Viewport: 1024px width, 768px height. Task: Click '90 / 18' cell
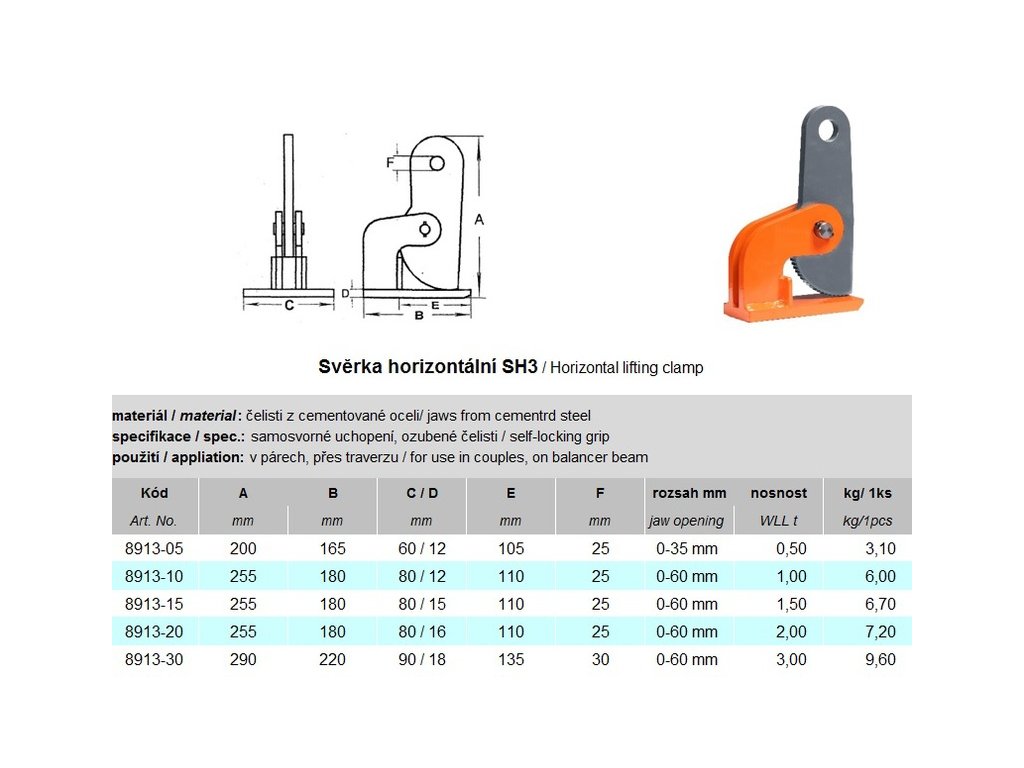pyautogui.click(x=422, y=660)
